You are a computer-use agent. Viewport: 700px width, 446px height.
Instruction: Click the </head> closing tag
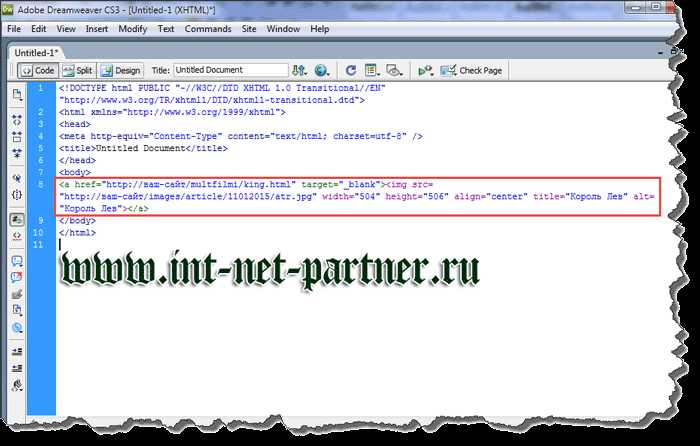point(77,160)
